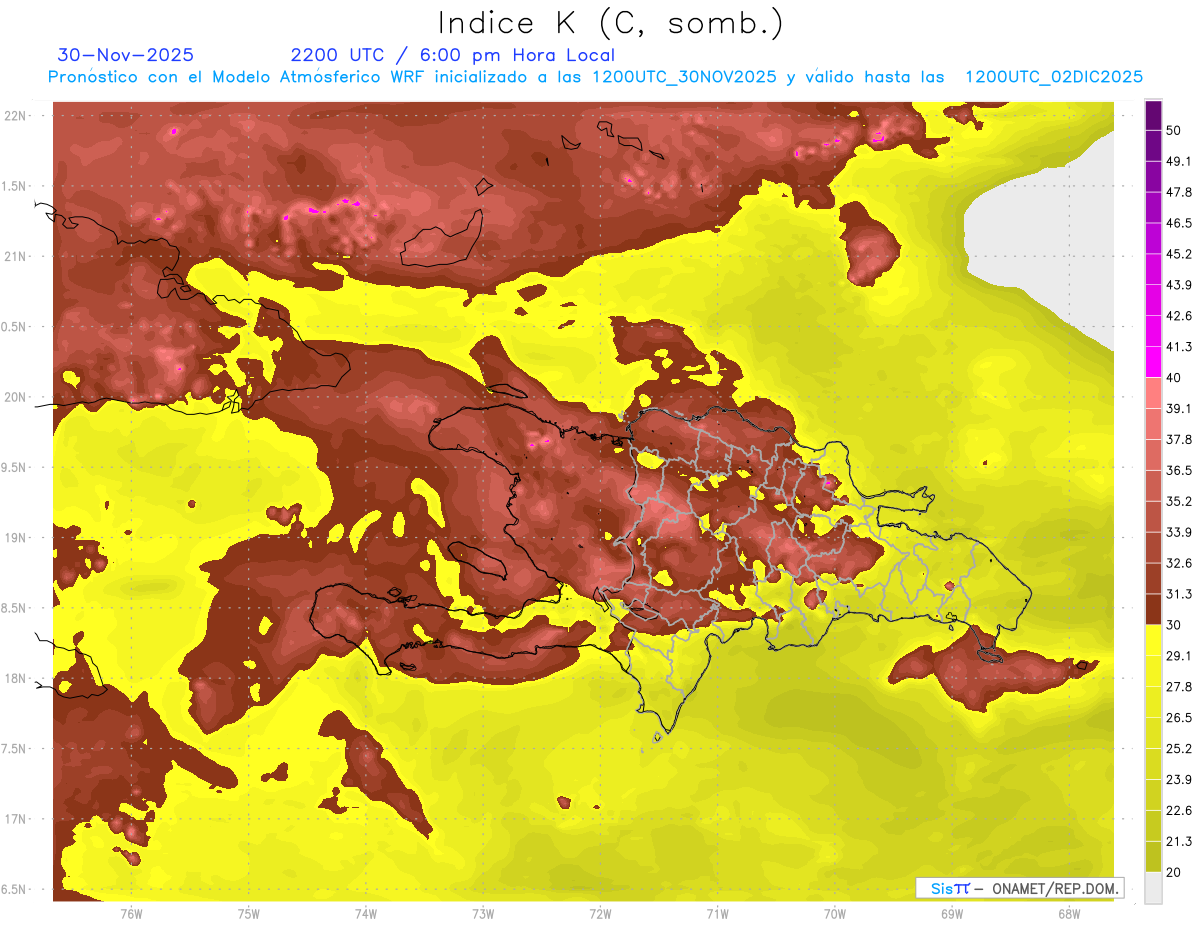Screen dimensions: 1200x927
Task: Click the '68W' longitude label
Action: pyautogui.click(x=1069, y=914)
